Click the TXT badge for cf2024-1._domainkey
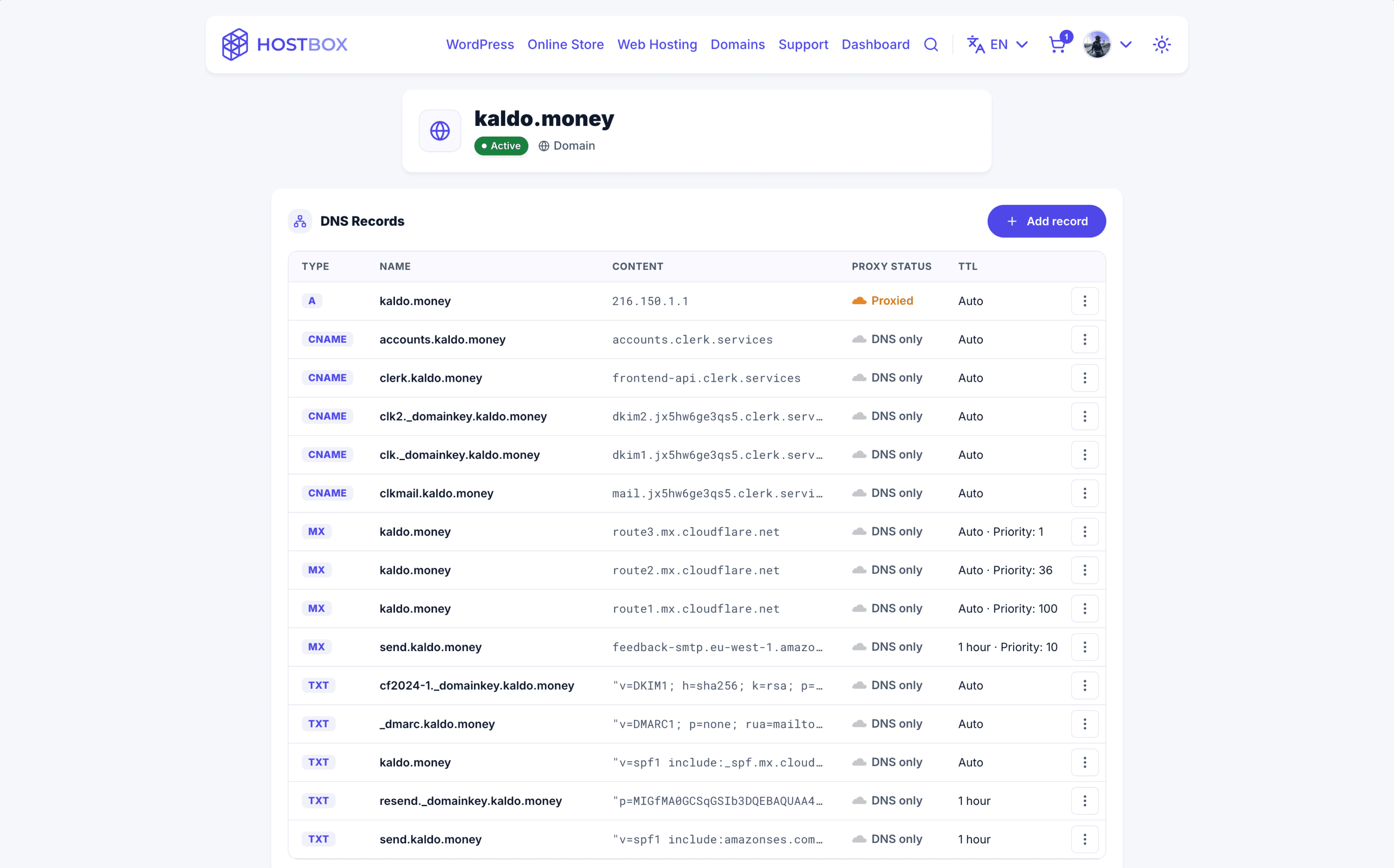This screenshot has height=868, width=1394. tap(318, 685)
